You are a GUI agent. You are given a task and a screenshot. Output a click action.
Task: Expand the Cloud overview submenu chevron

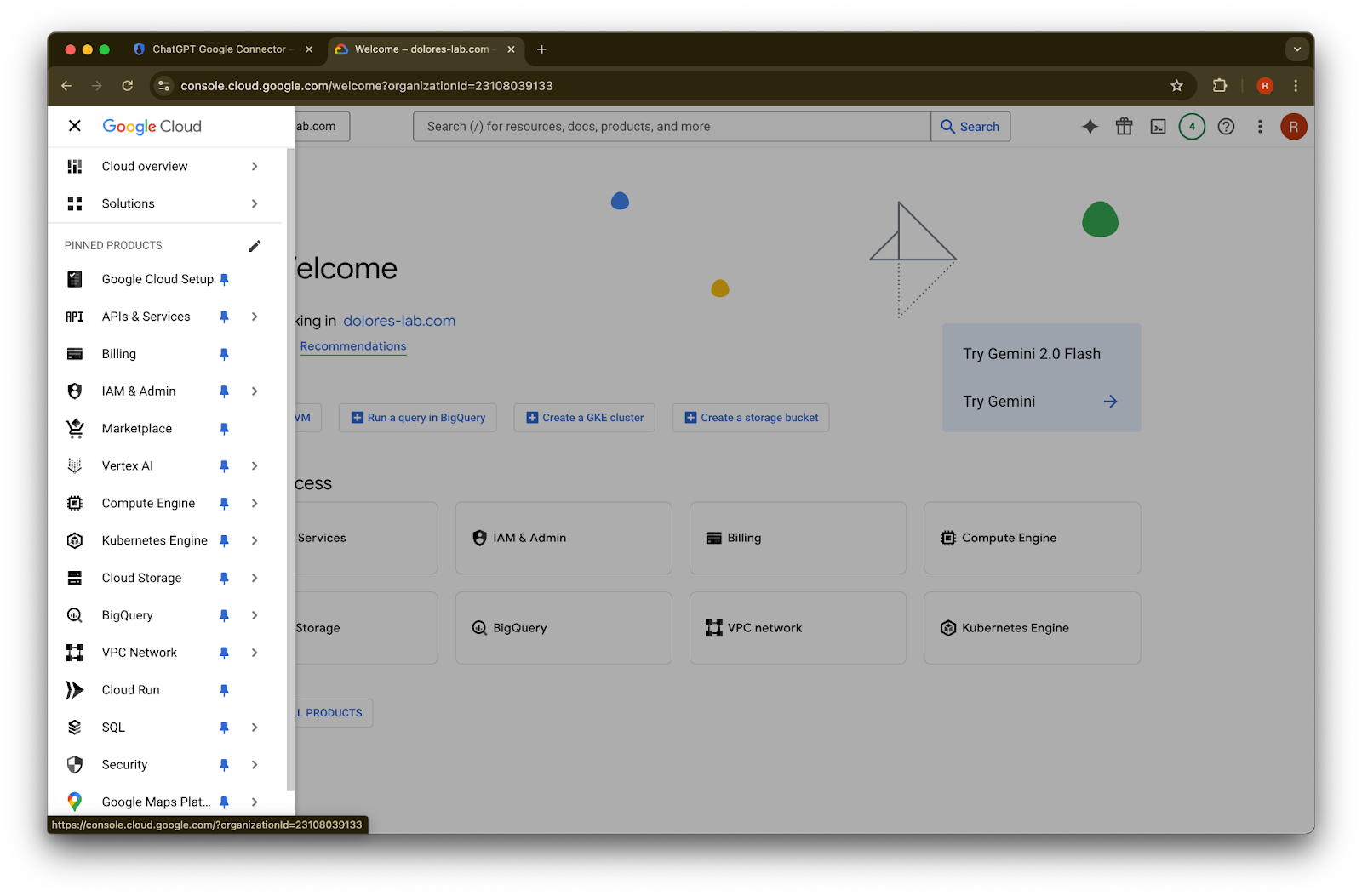[255, 167]
